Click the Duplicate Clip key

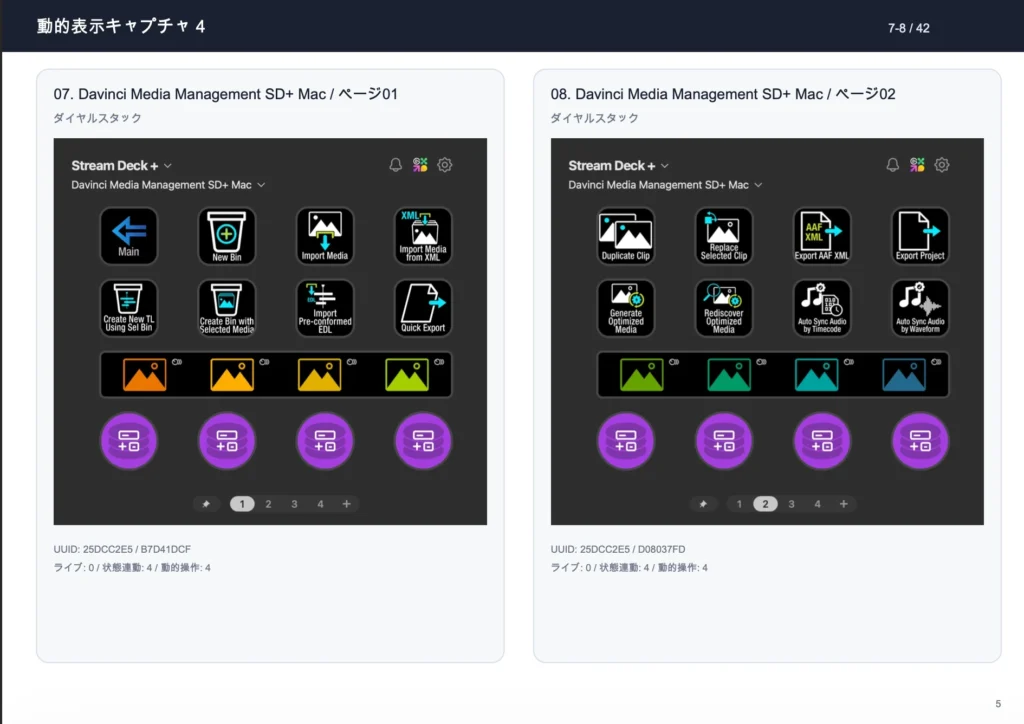pos(626,236)
